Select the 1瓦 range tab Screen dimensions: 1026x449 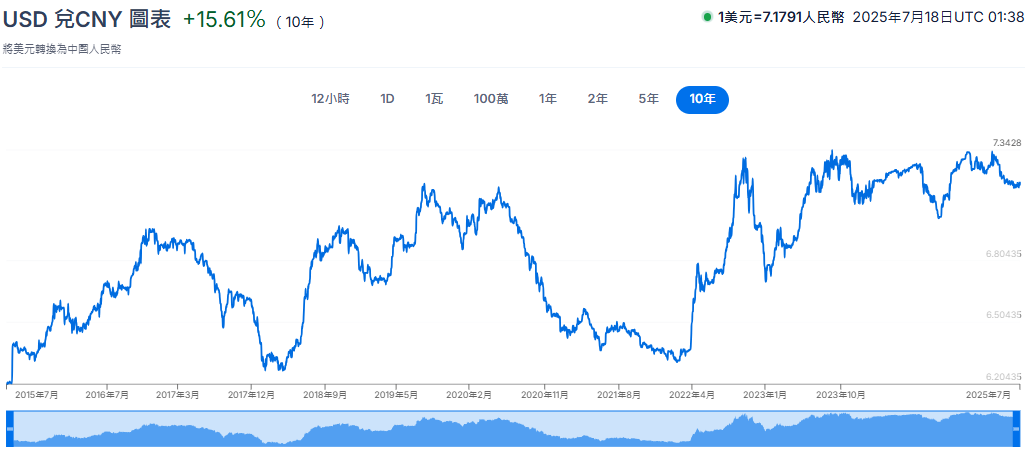(434, 99)
